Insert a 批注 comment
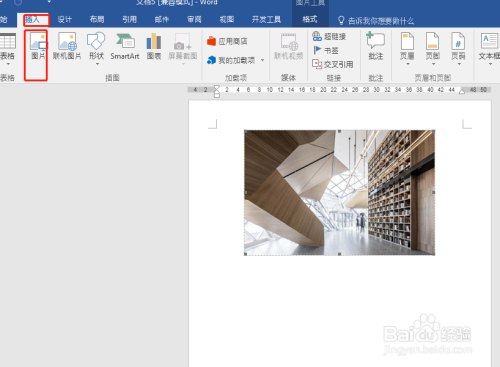500x367 pixels. coord(376,46)
